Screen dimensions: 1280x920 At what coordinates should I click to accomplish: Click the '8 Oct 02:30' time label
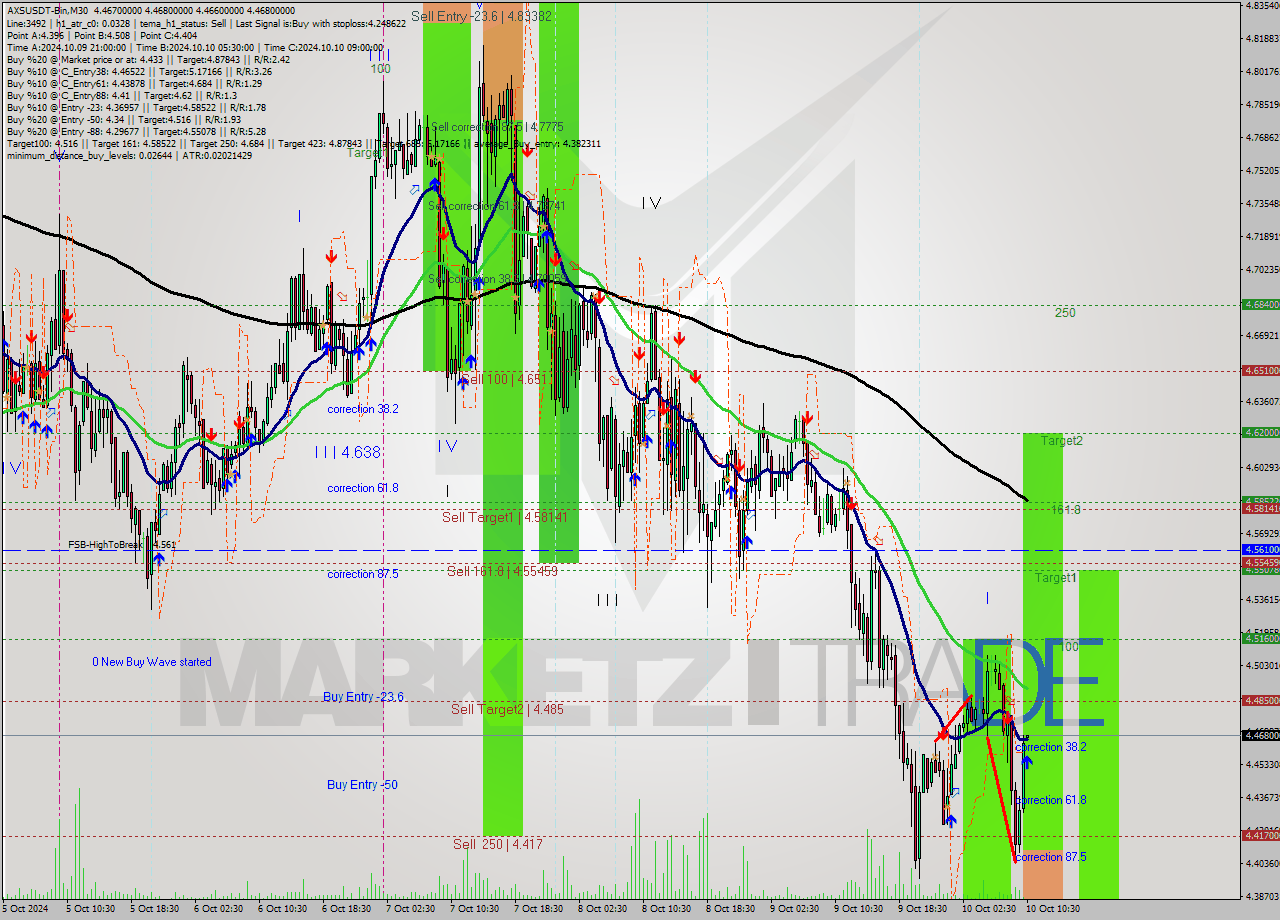[602, 909]
